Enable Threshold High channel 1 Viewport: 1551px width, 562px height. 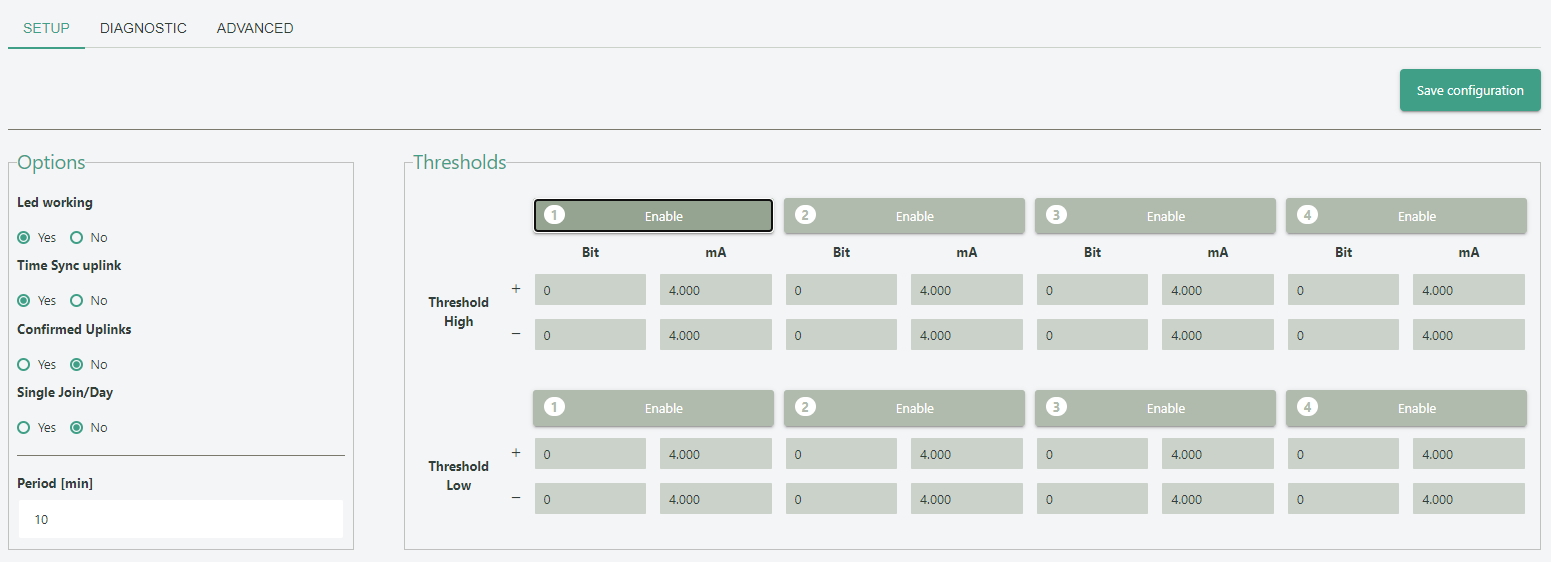click(653, 216)
